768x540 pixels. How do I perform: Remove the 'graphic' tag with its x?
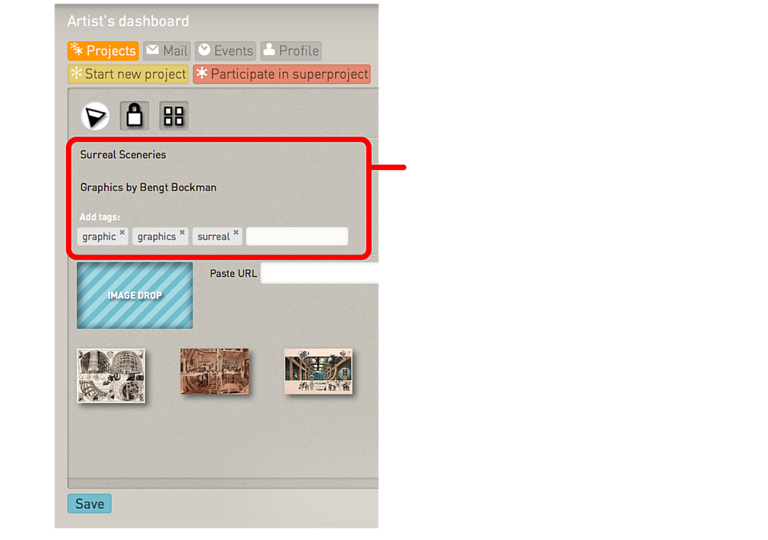122,233
